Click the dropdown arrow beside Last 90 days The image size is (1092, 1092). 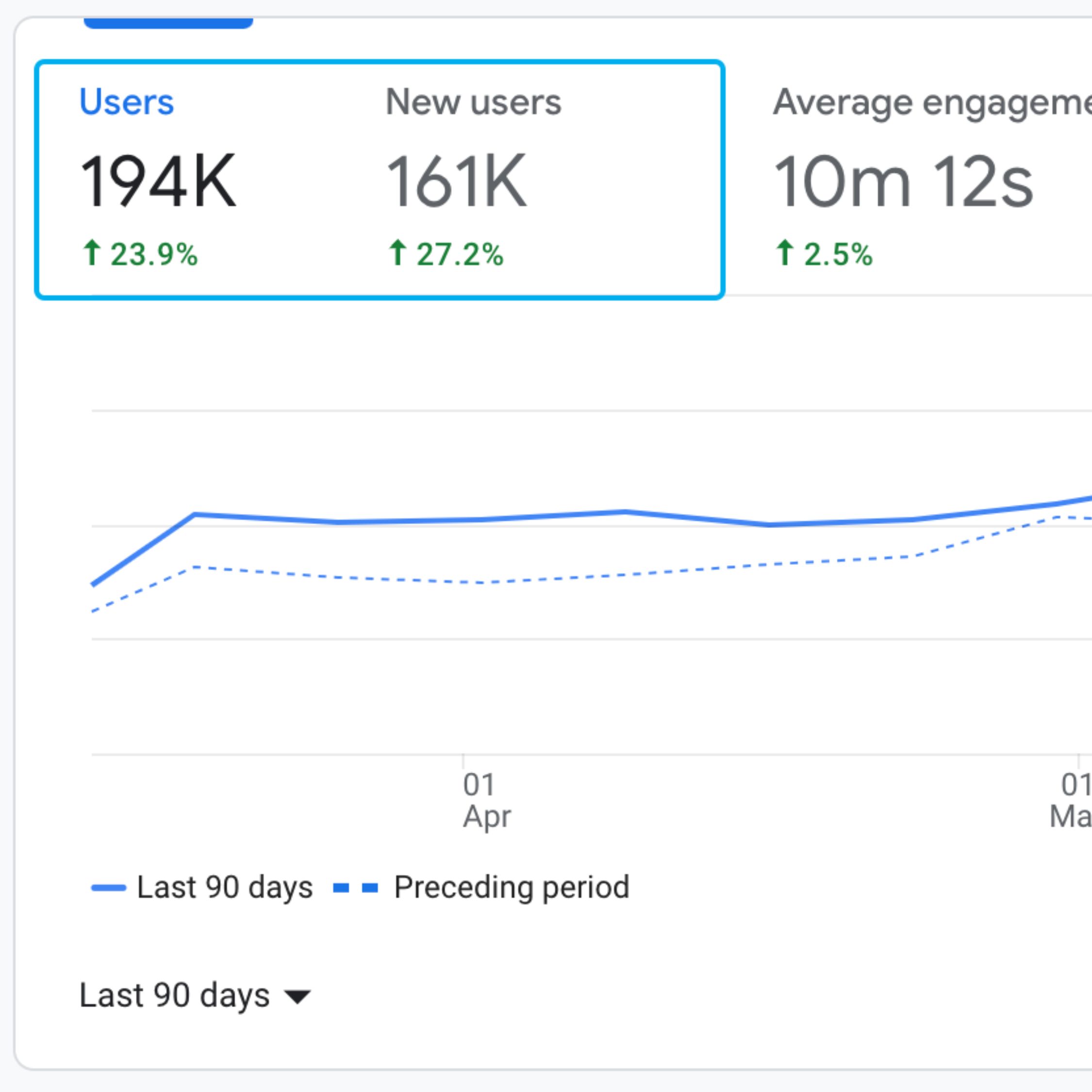point(298,997)
